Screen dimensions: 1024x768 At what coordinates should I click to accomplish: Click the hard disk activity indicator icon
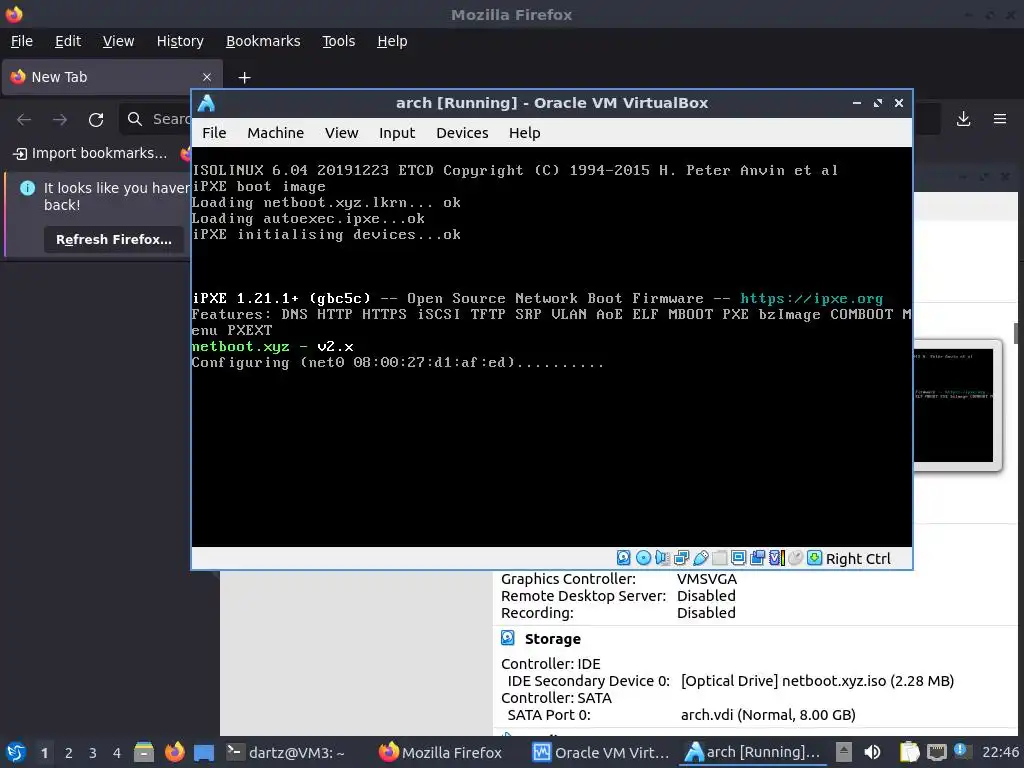coord(624,558)
